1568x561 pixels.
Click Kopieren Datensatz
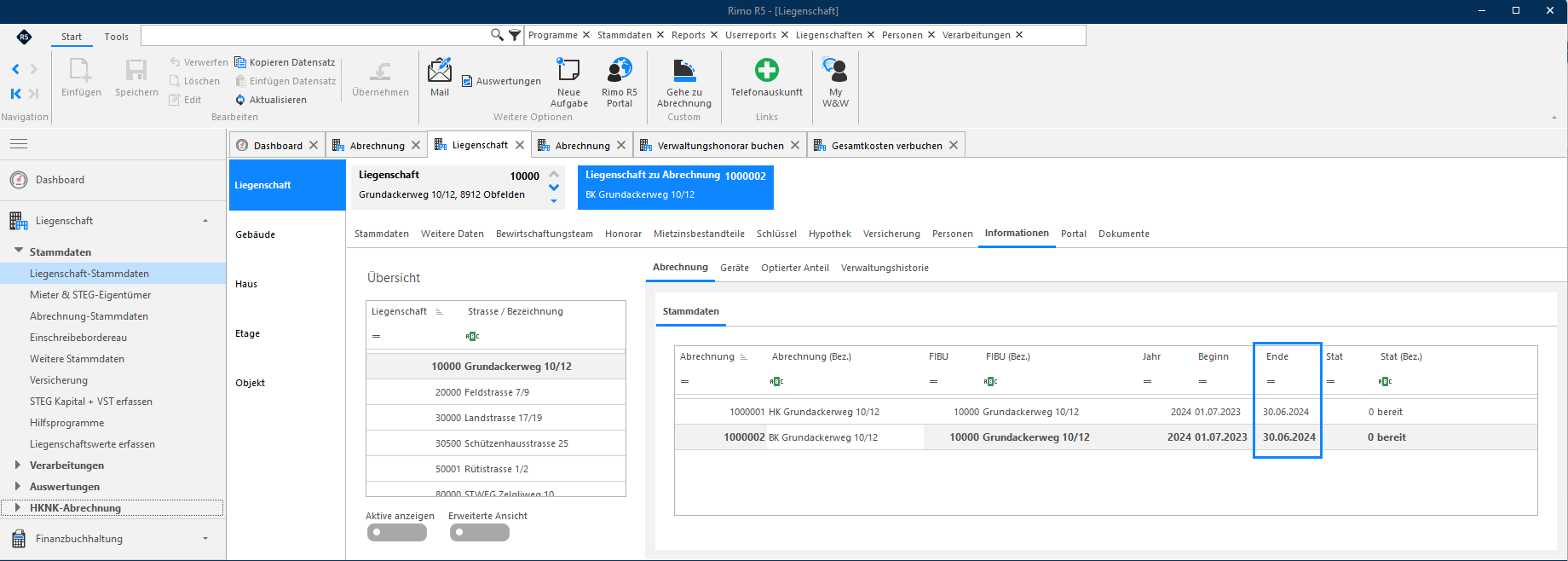click(x=285, y=62)
